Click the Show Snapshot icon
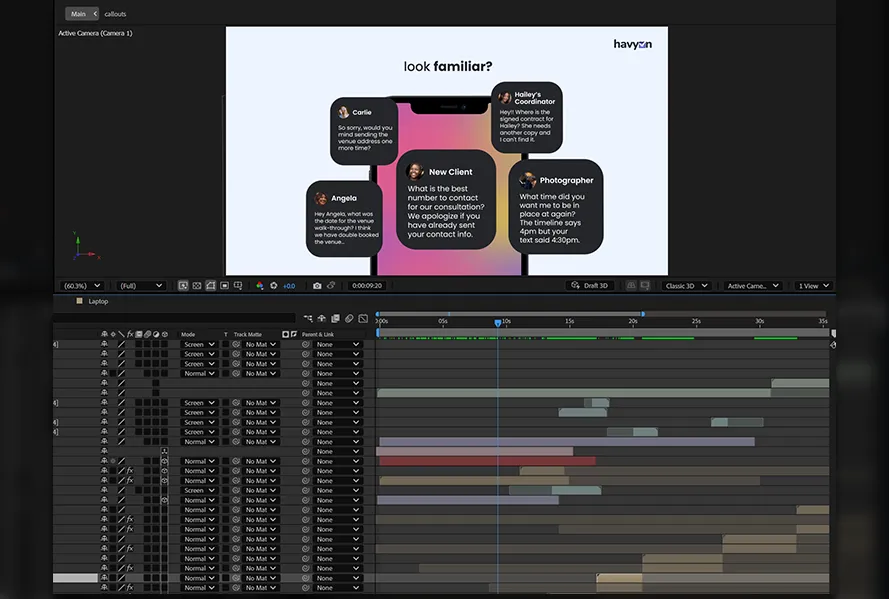Viewport: 889px width, 599px height. (x=331, y=286)
